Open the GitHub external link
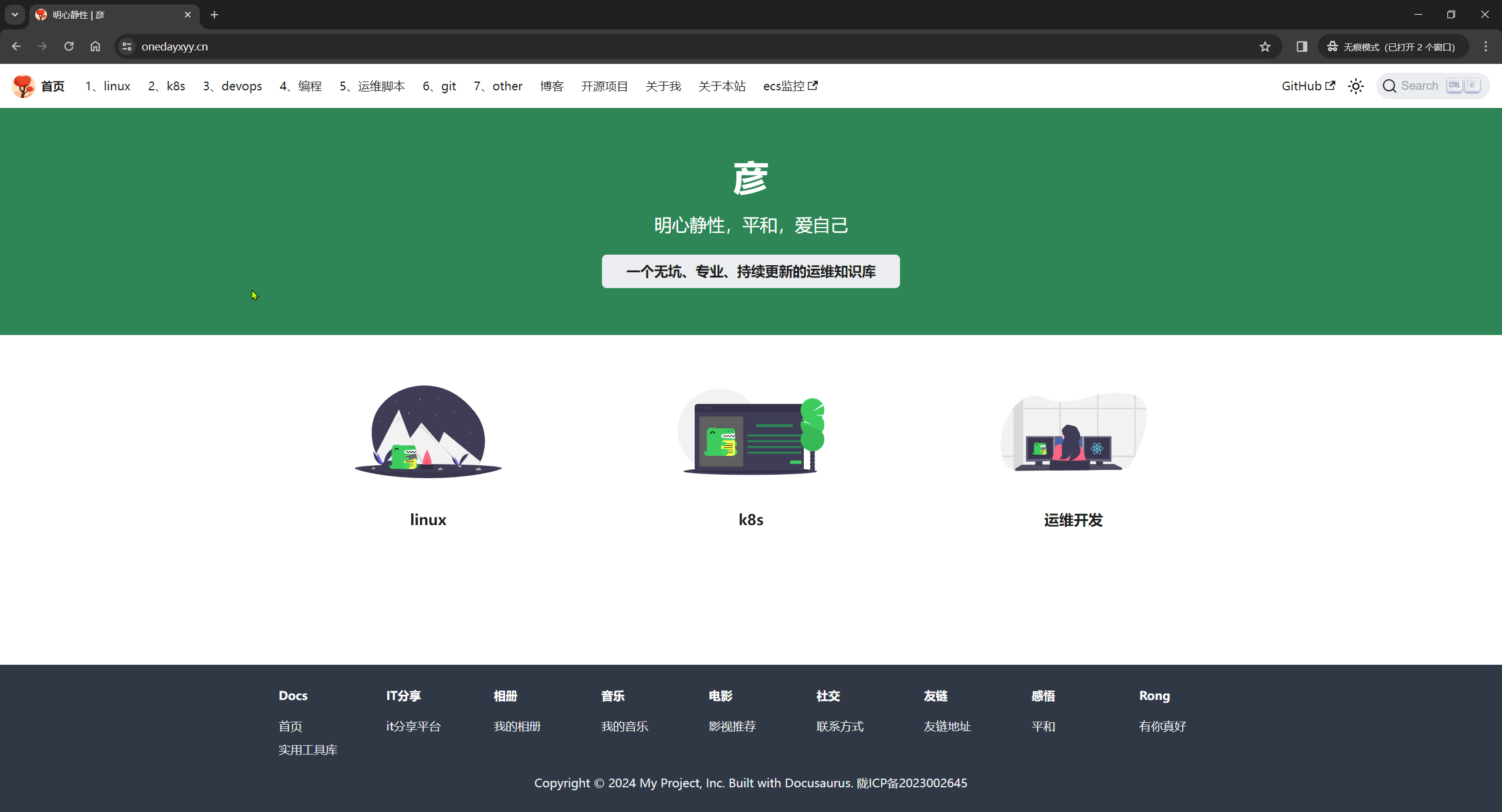This screenshot has width=1502, height=812. coord(1308,86)
